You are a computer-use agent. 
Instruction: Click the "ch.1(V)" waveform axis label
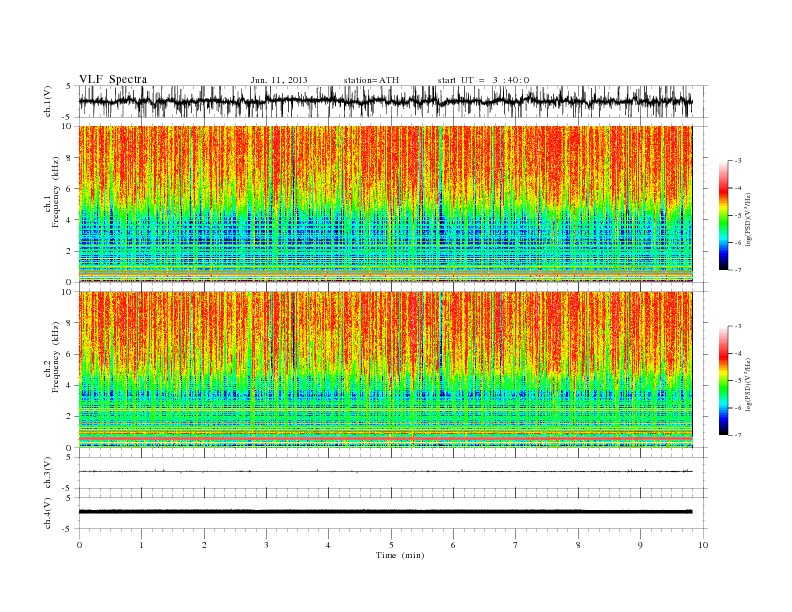tap(48, 101)
